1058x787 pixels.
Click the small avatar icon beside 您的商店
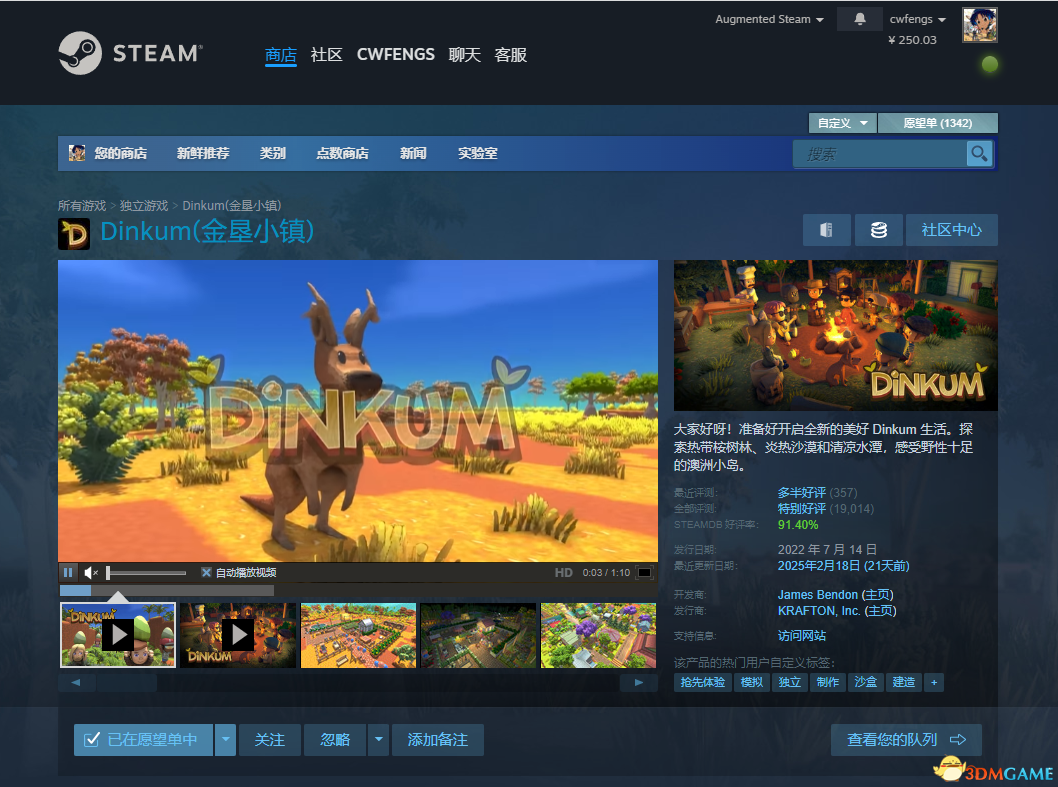[77, 153]
